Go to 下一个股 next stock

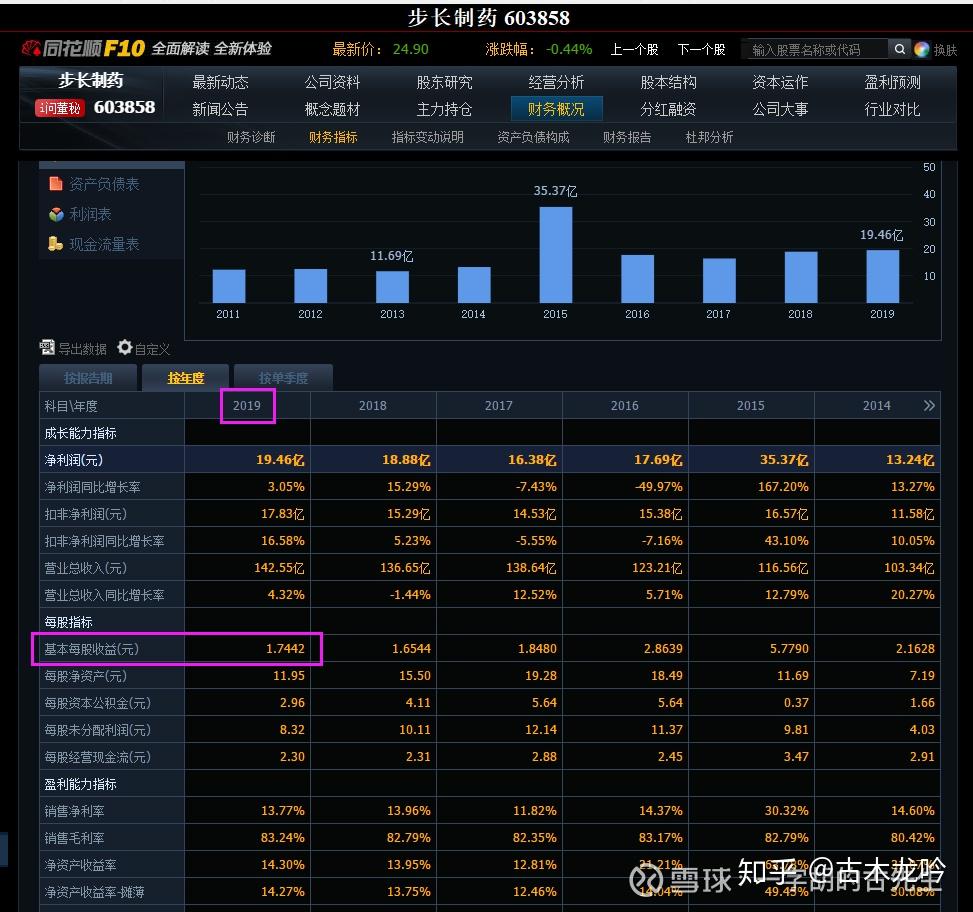[701, 50]
